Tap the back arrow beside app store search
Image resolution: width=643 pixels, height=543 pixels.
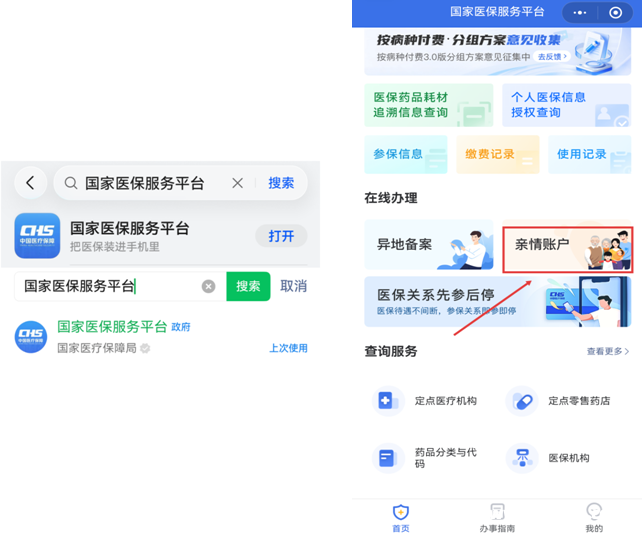30,183
